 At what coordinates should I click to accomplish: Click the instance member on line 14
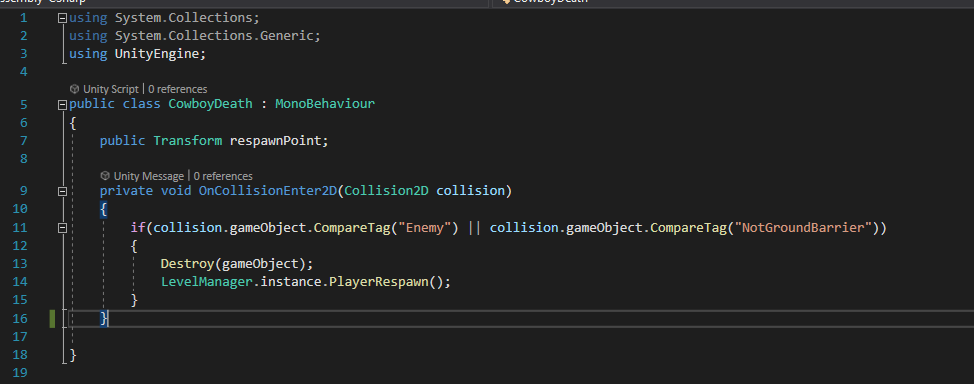click(x=291, y=281)
